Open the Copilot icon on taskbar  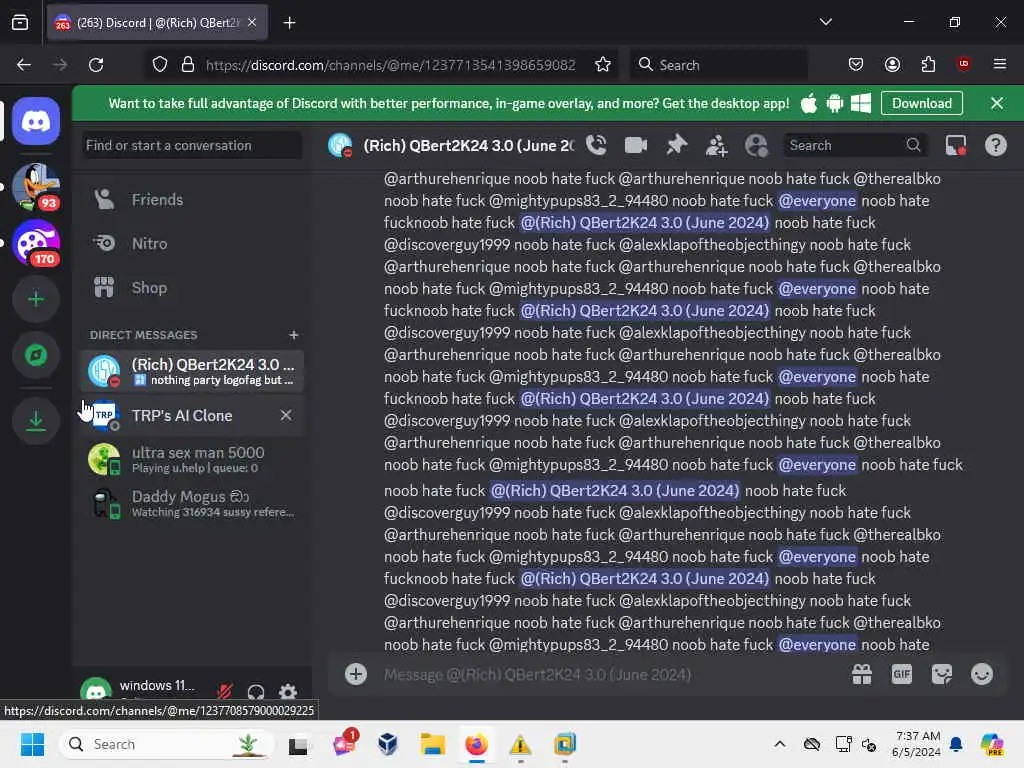992,744
